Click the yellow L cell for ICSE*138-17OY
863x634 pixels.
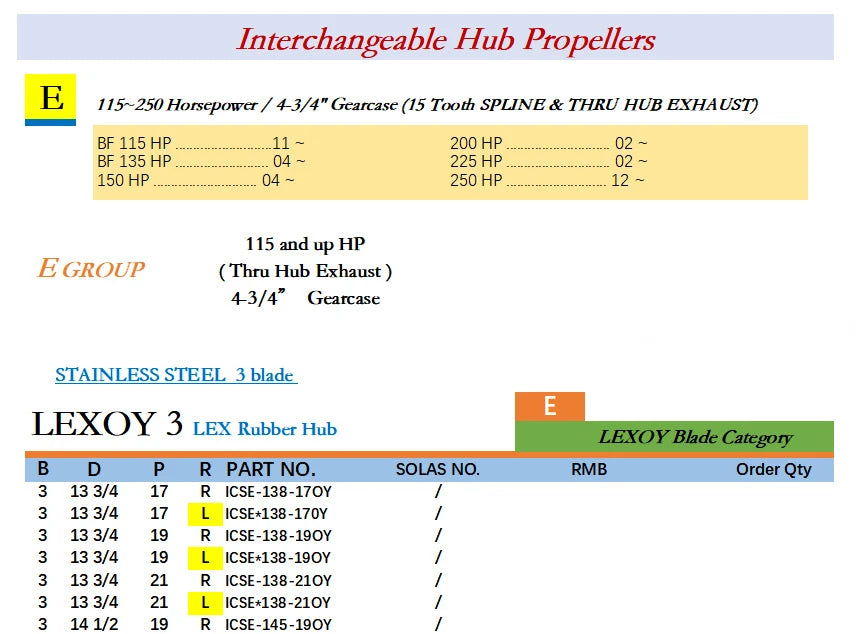pyautogui.click(x=205, y=513)
